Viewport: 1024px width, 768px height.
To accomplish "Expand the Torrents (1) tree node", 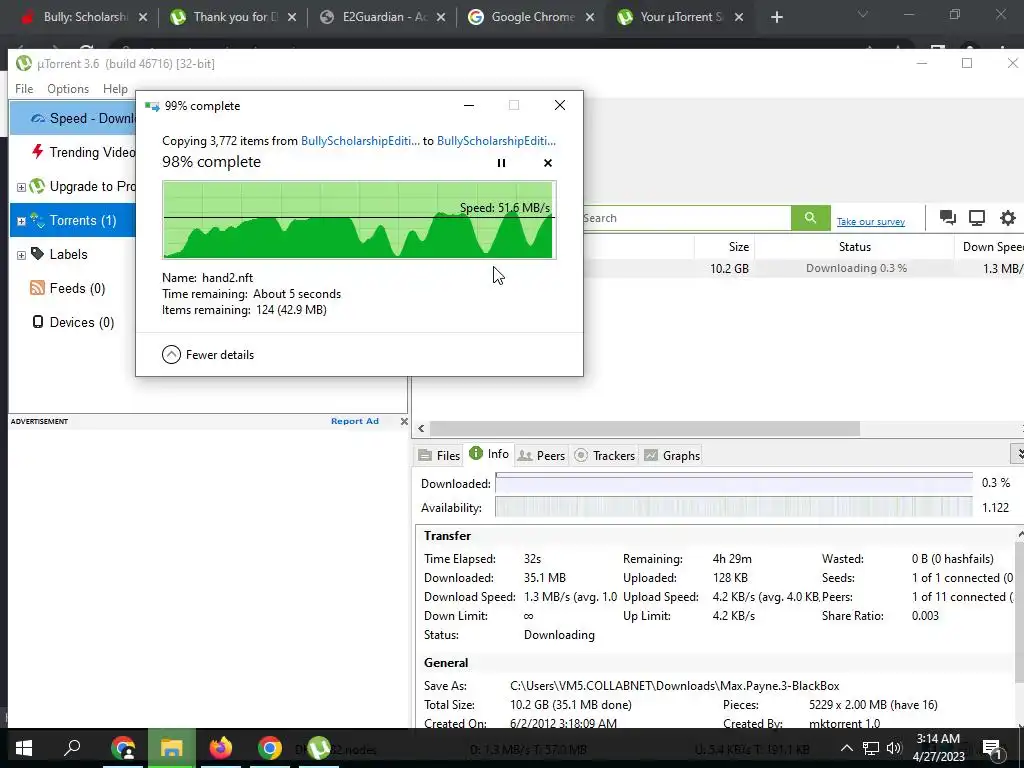I will coord(21,221).
